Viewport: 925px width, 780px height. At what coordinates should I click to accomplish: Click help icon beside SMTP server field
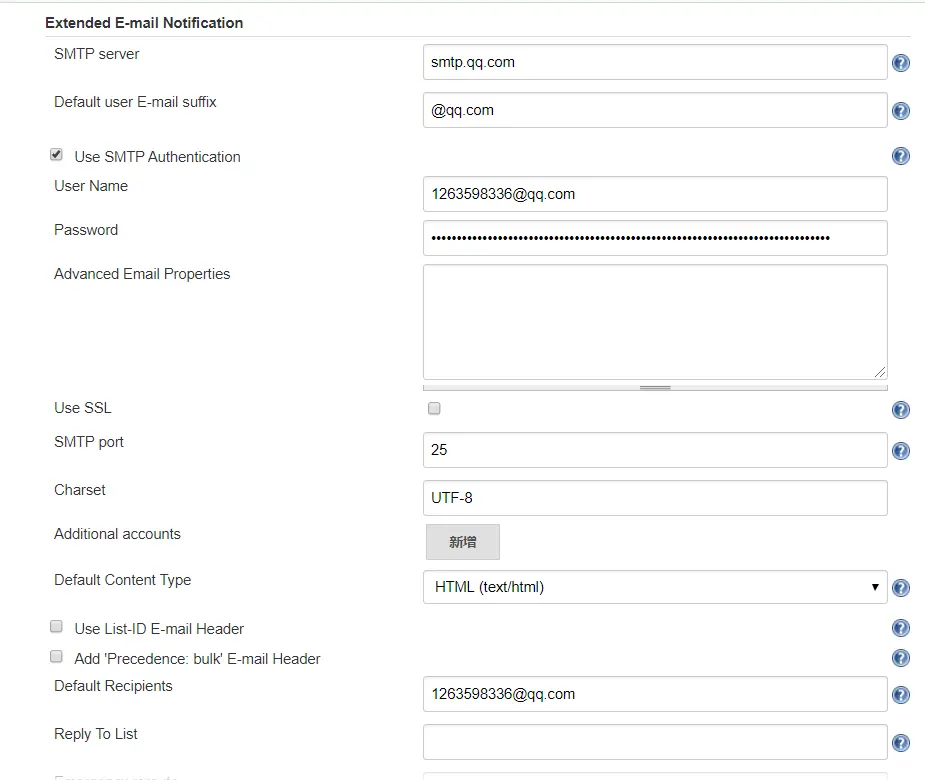point(900,64)
